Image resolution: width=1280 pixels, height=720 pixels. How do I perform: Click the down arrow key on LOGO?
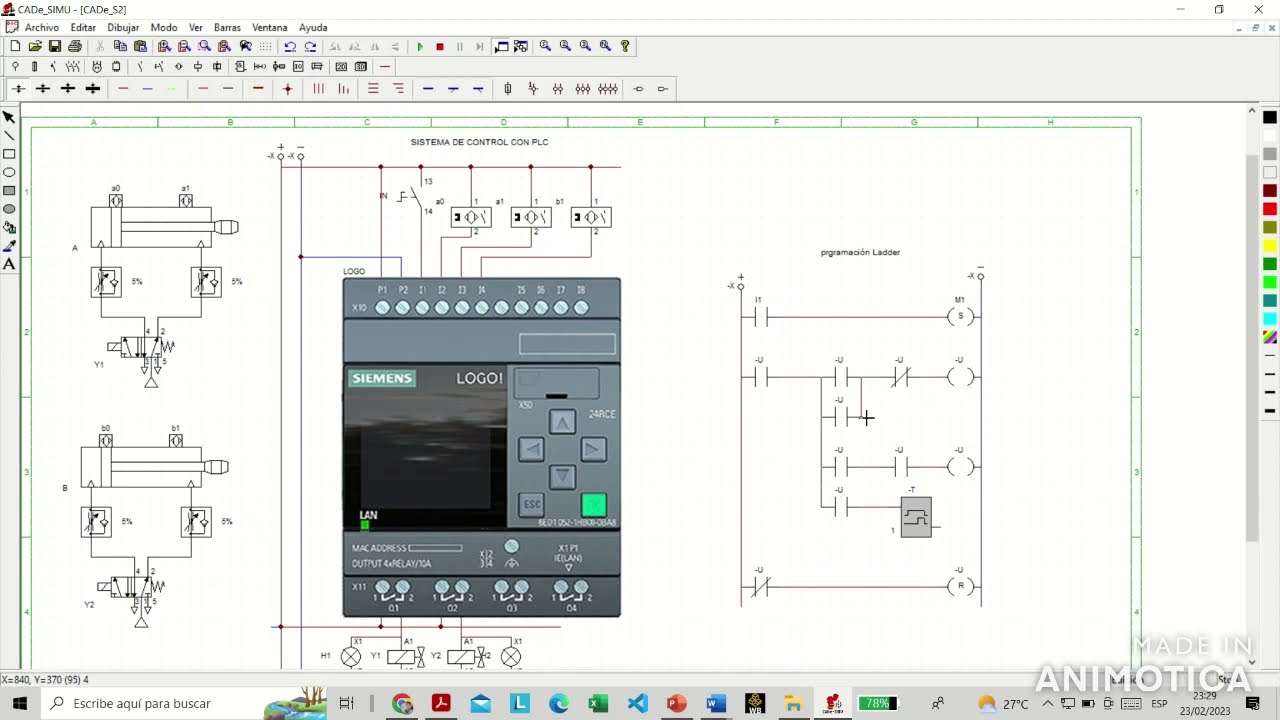point(563,477)
